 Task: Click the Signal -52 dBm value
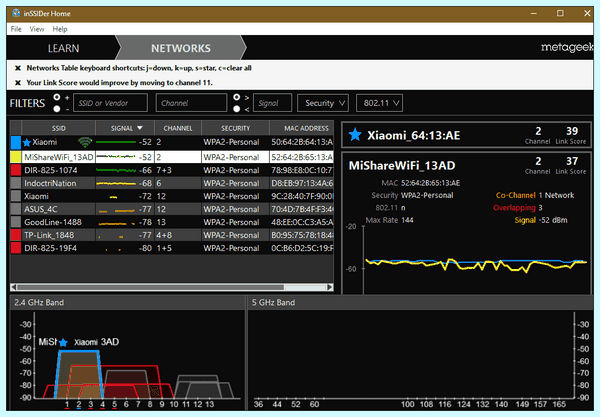[x=553, y=220]
